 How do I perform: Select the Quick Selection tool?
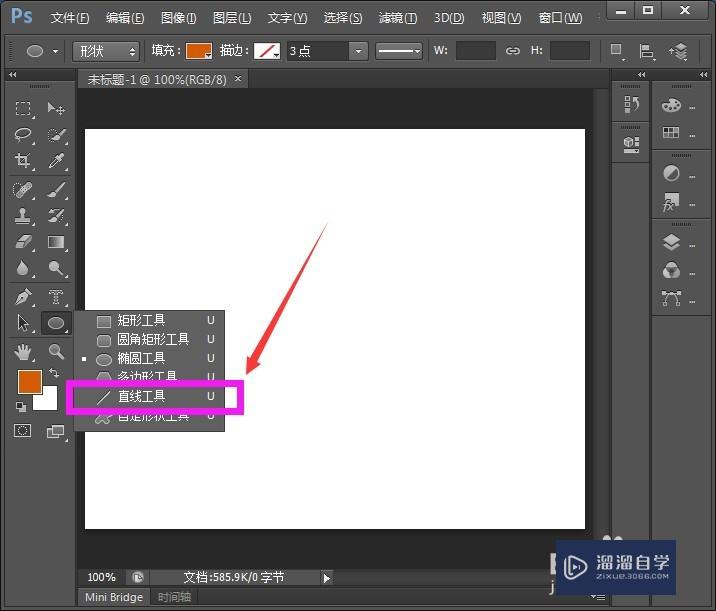[x=56, y=135]
